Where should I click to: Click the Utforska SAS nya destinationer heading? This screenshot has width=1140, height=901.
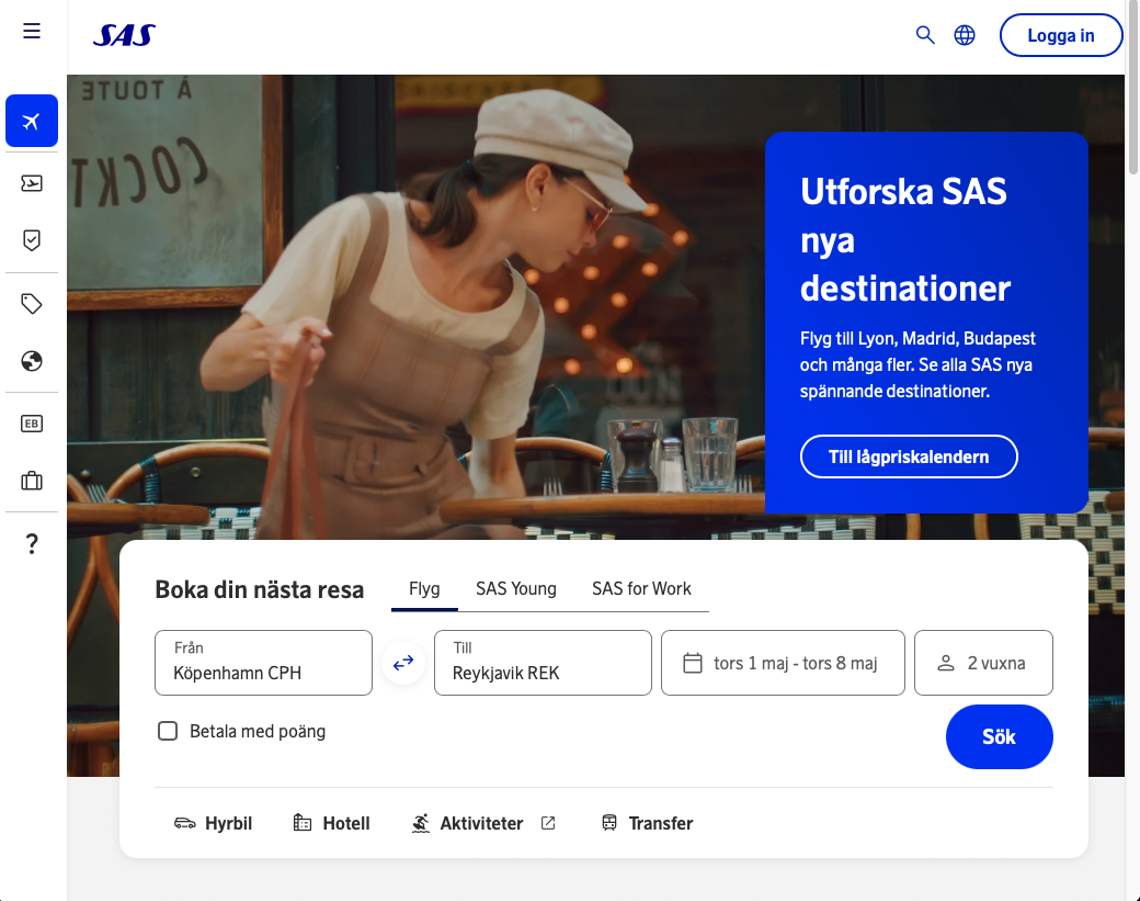click(x=905, y=240)
